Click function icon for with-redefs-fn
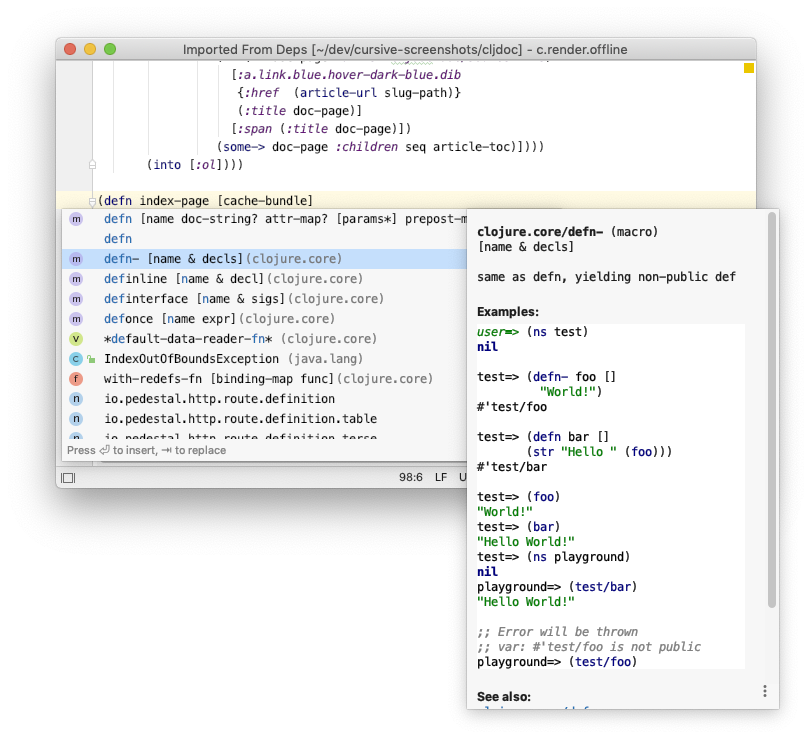812x736 pixels. 76,379
